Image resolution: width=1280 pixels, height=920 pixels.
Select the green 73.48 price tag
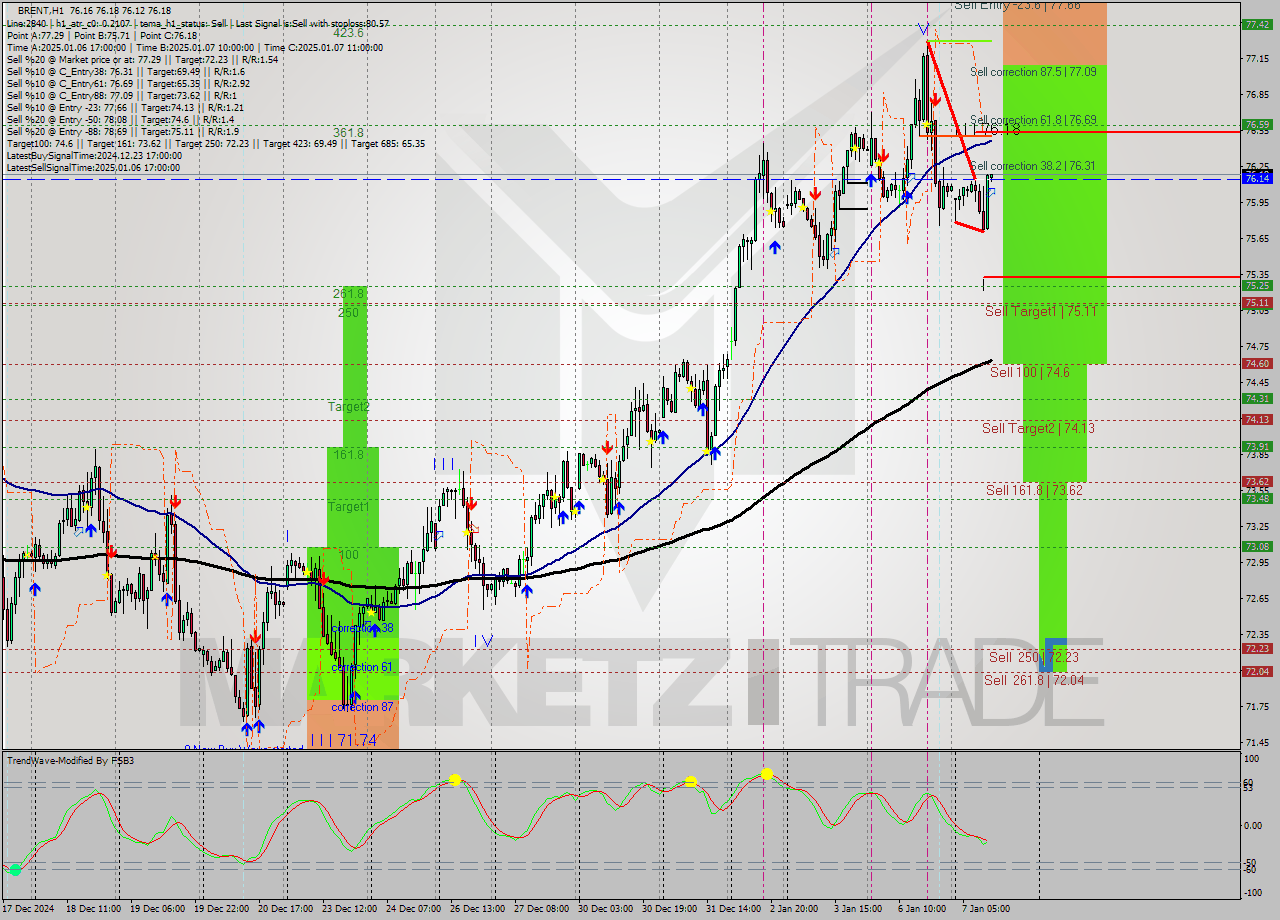pyautogui.click(x=1257, y=498)
